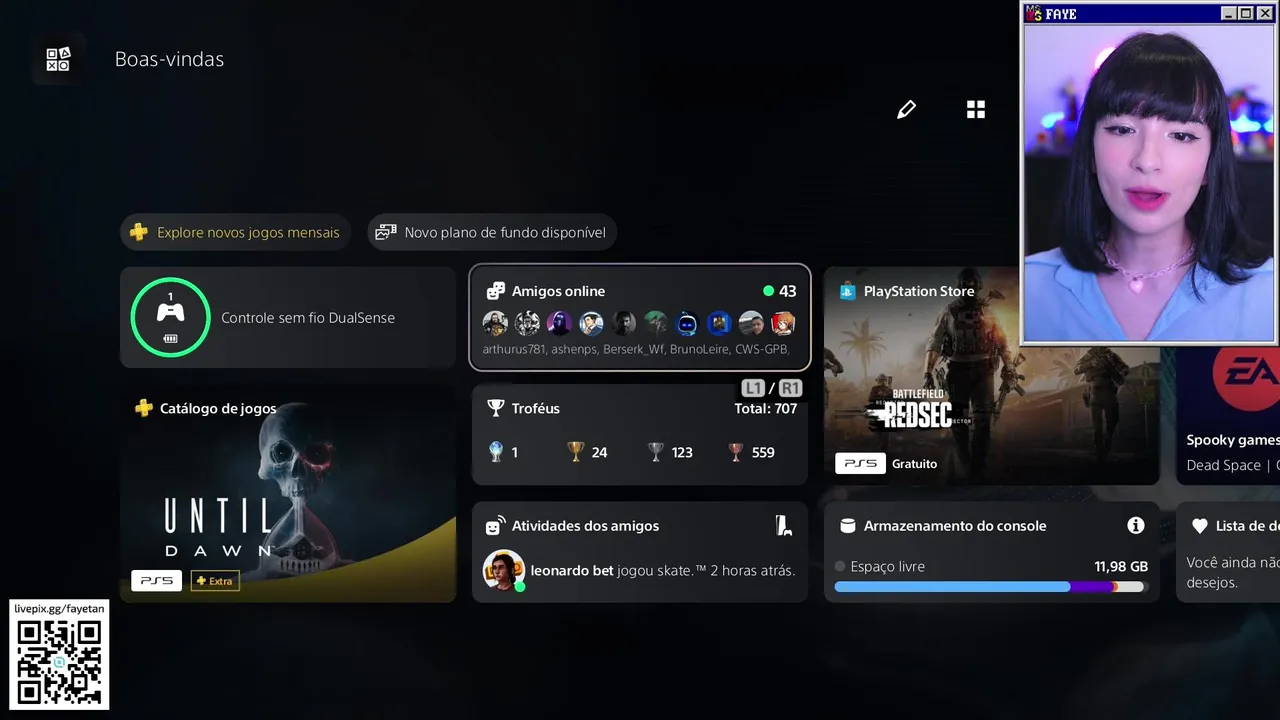1280x720 pixels.
Task: Select the bronze trophy icon showing 559
Action: pyautogui.click(x=735, y=452)
